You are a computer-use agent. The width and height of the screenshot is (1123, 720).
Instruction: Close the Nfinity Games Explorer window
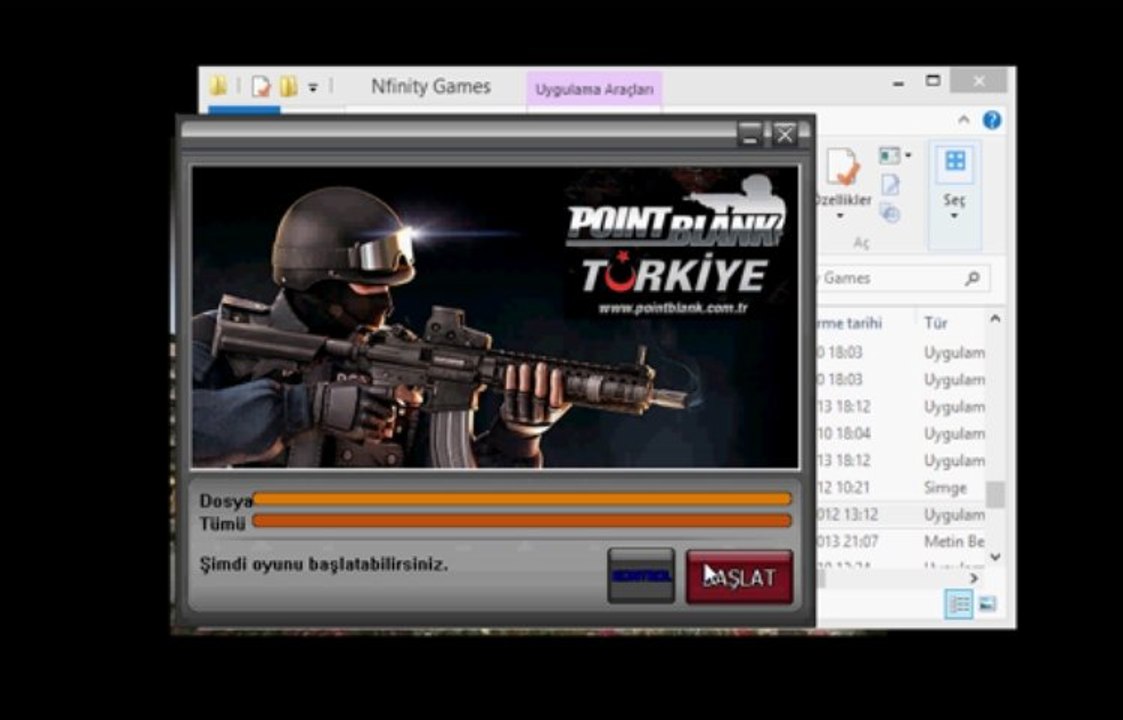pyautogui.click(x=979, y=81)
